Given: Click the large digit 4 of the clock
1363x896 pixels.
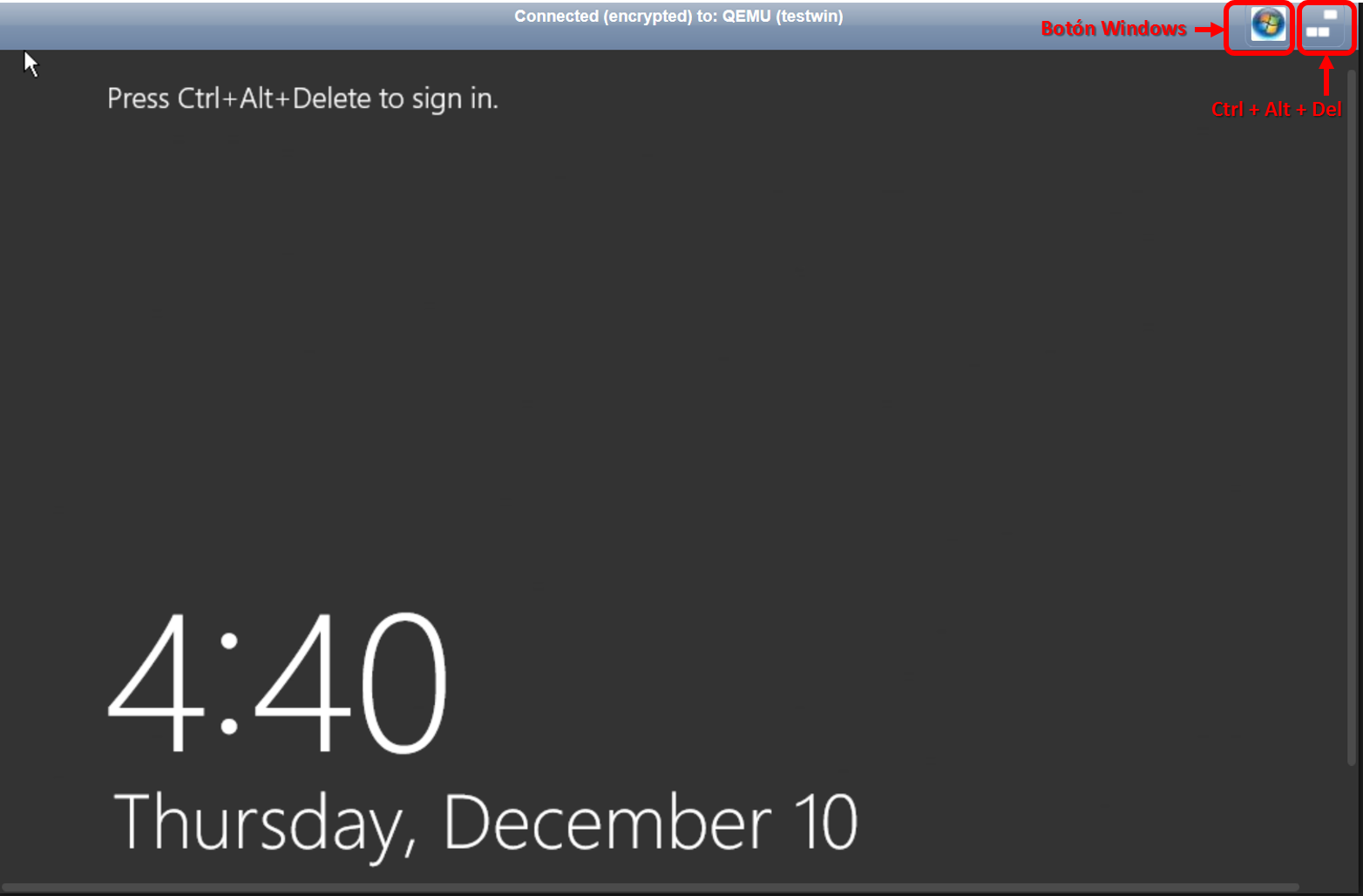Looking at the screenshot, I should pos(157,682).
